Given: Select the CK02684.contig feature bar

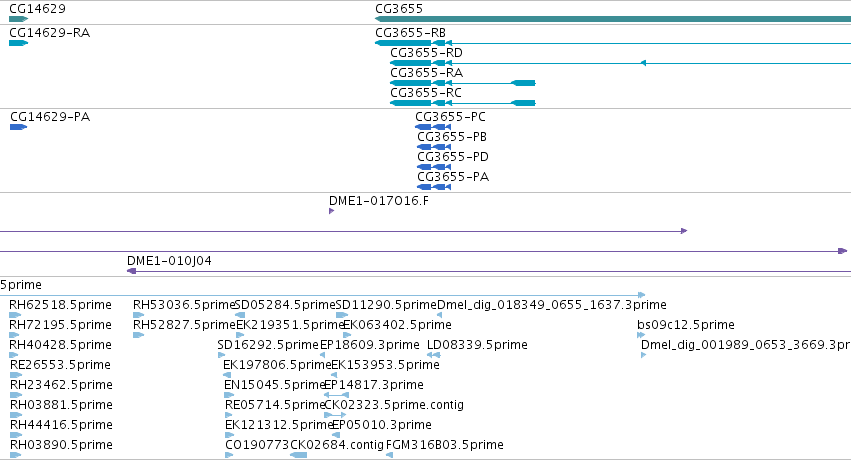Looking at the screenshot, I should (x=299, y=455).
